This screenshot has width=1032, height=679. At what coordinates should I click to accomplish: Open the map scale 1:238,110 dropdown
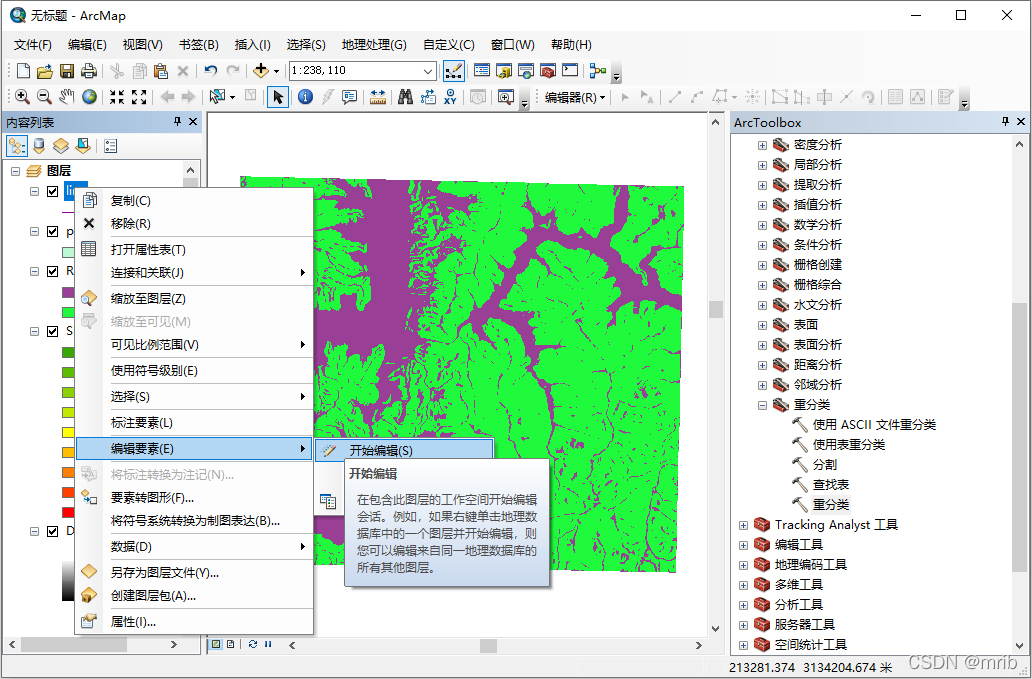click(428, 71)
